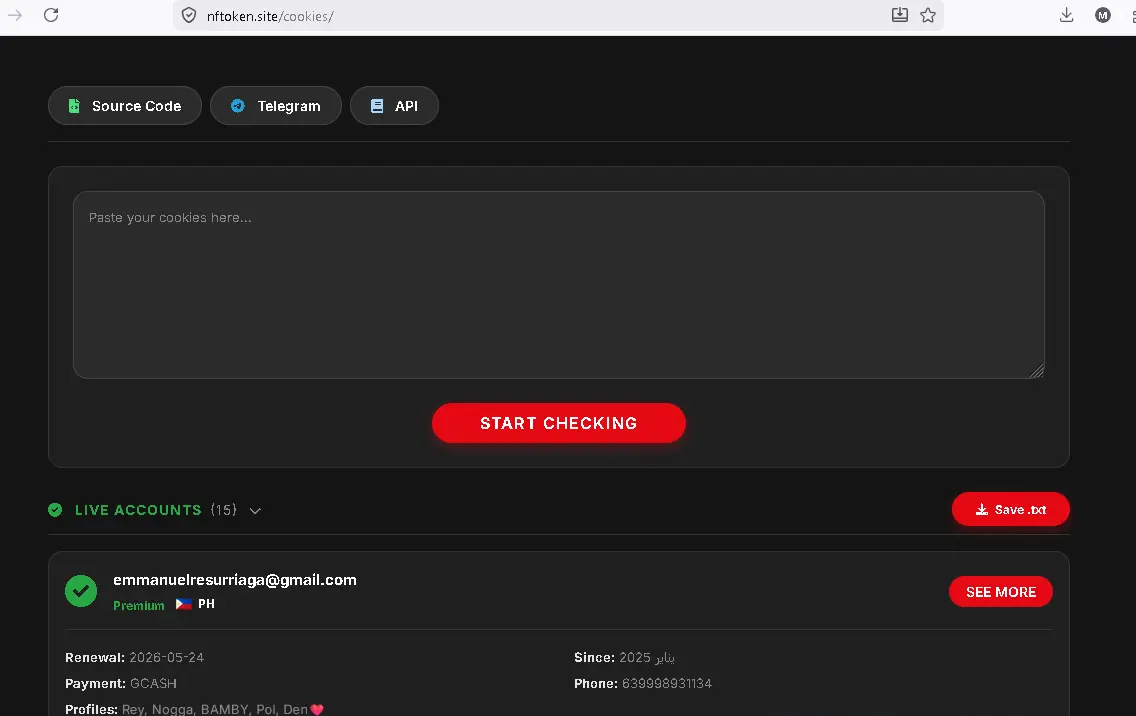This screenshot has height=716, width=1136.
Task: Click the Since 2025 value
Action: [646, 657]
